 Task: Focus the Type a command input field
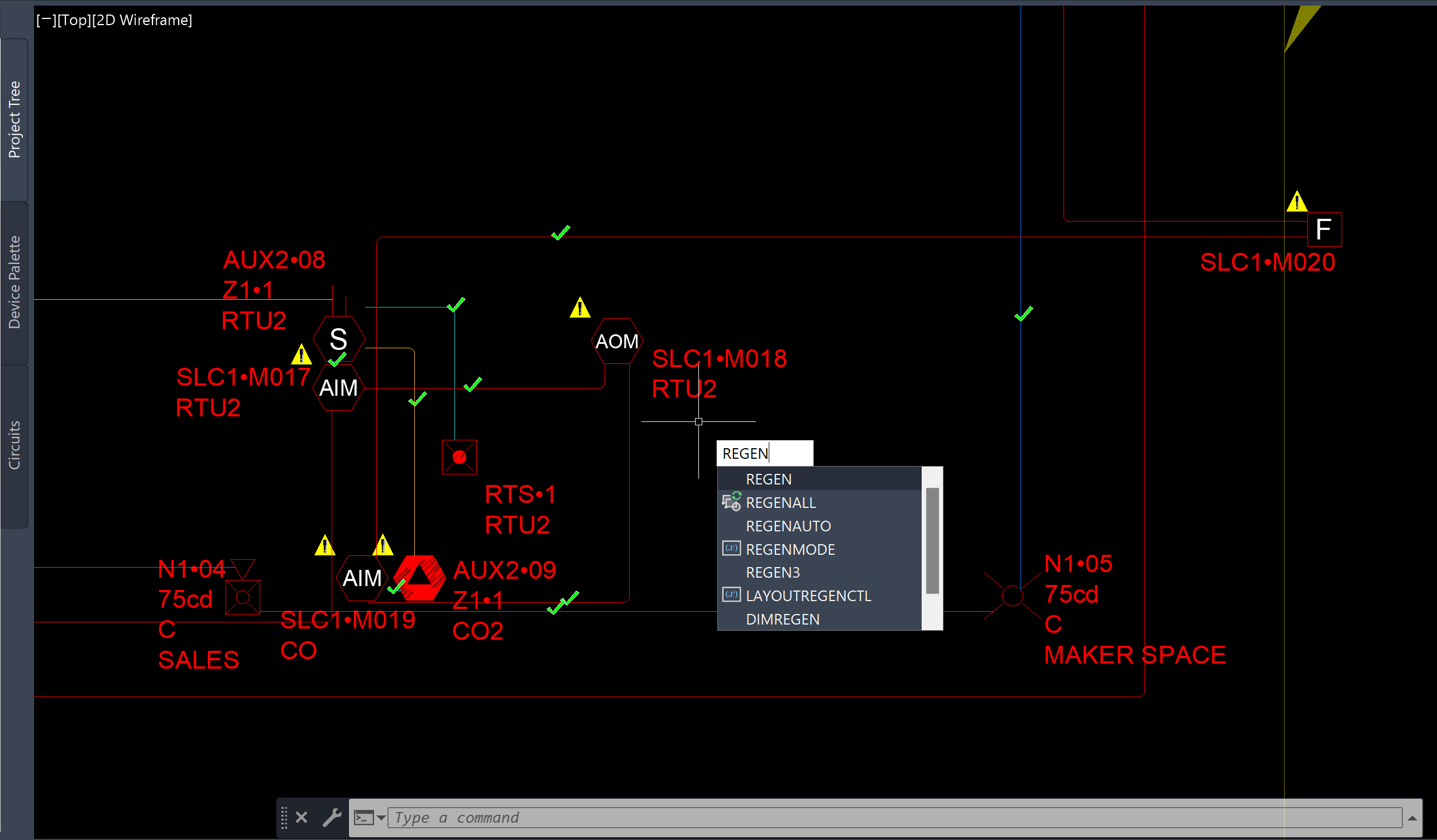[895, 818]
